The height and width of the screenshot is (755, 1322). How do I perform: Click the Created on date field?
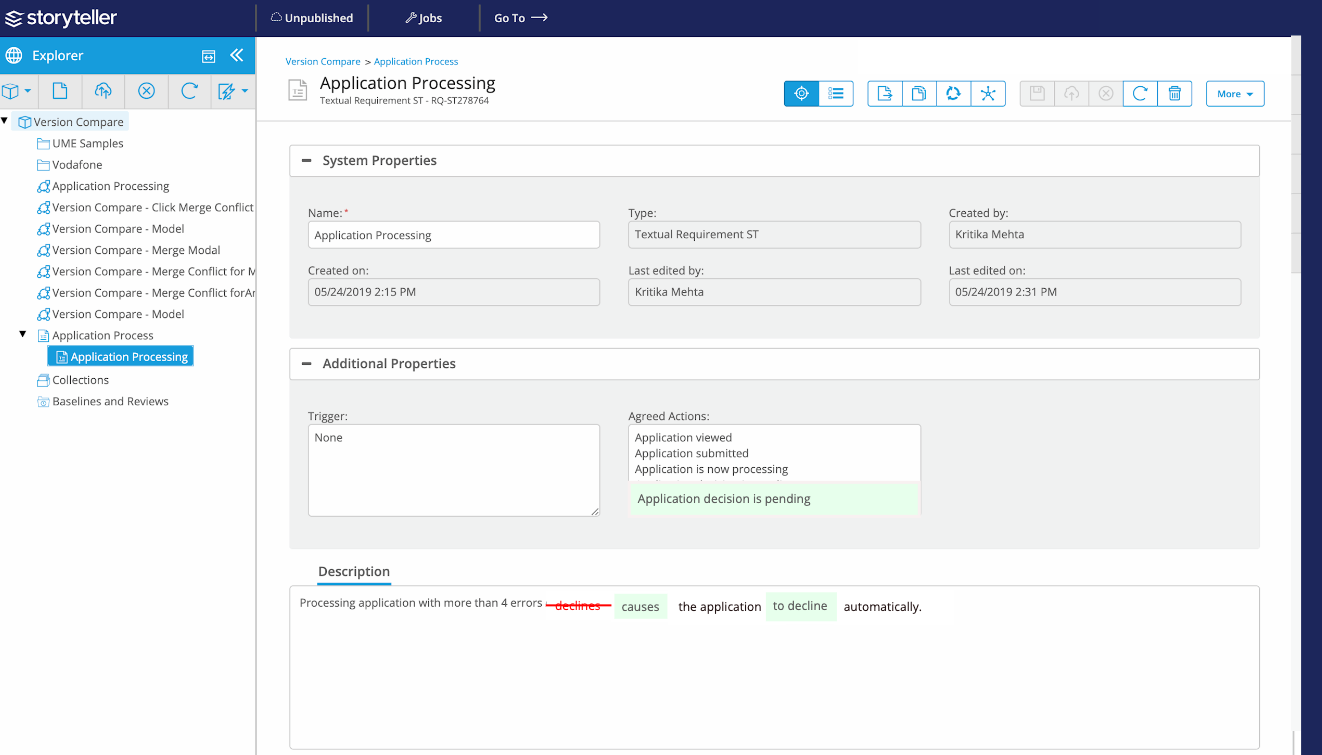454,292
